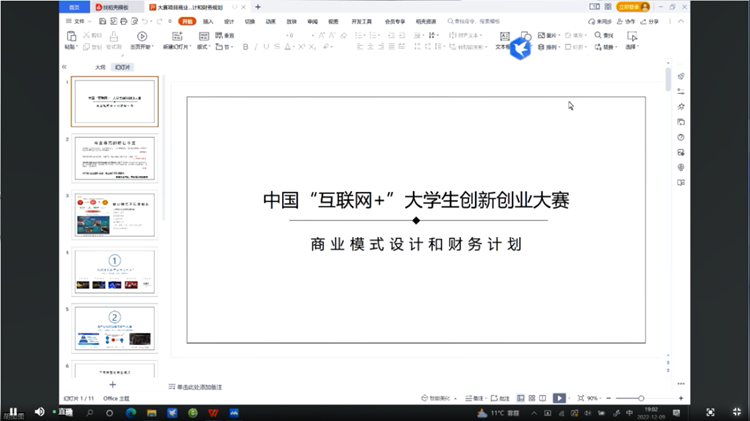Open the Developer Tools ribbon tab

click(x=362, y=21)
